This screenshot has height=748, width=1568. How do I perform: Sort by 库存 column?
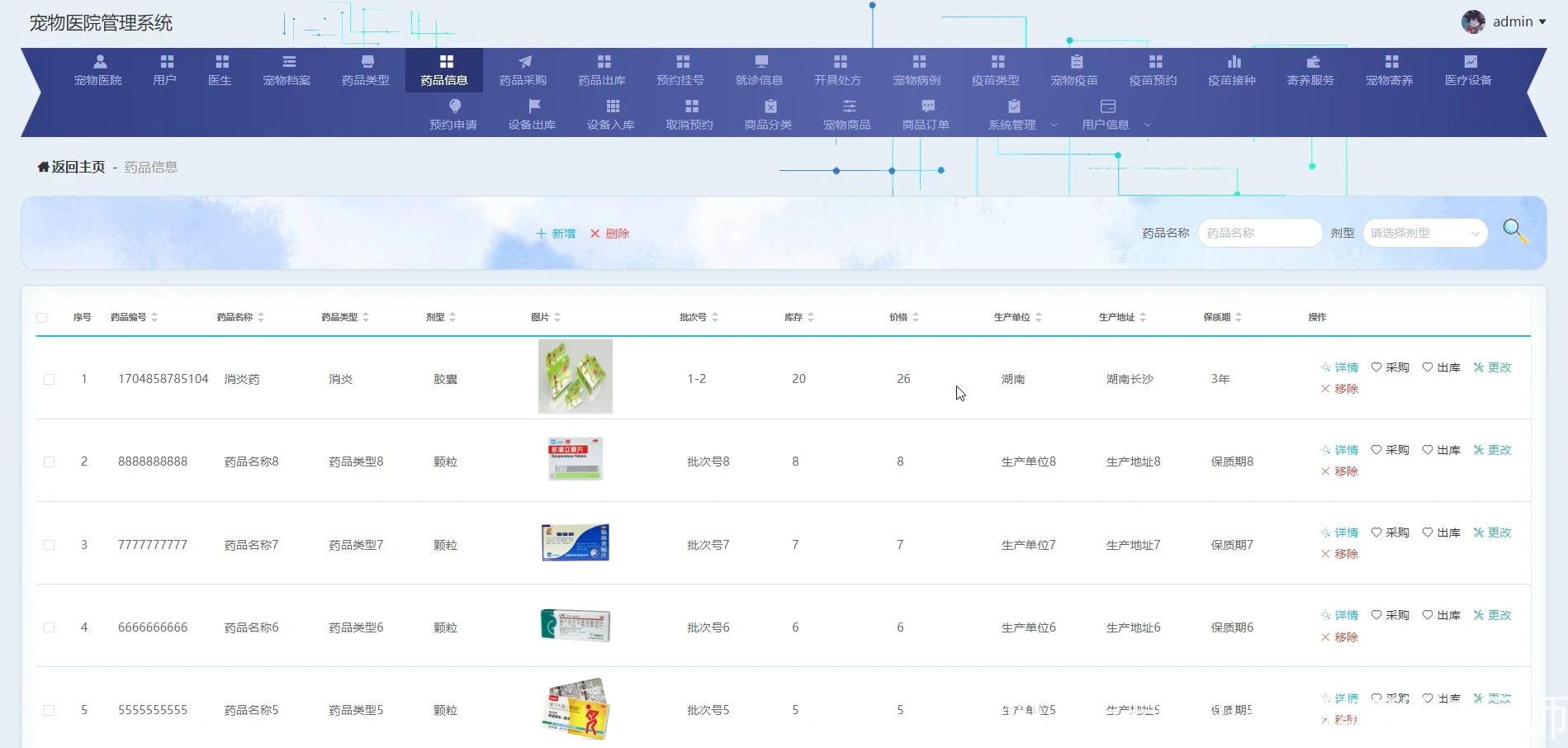(x=811, y=317)
